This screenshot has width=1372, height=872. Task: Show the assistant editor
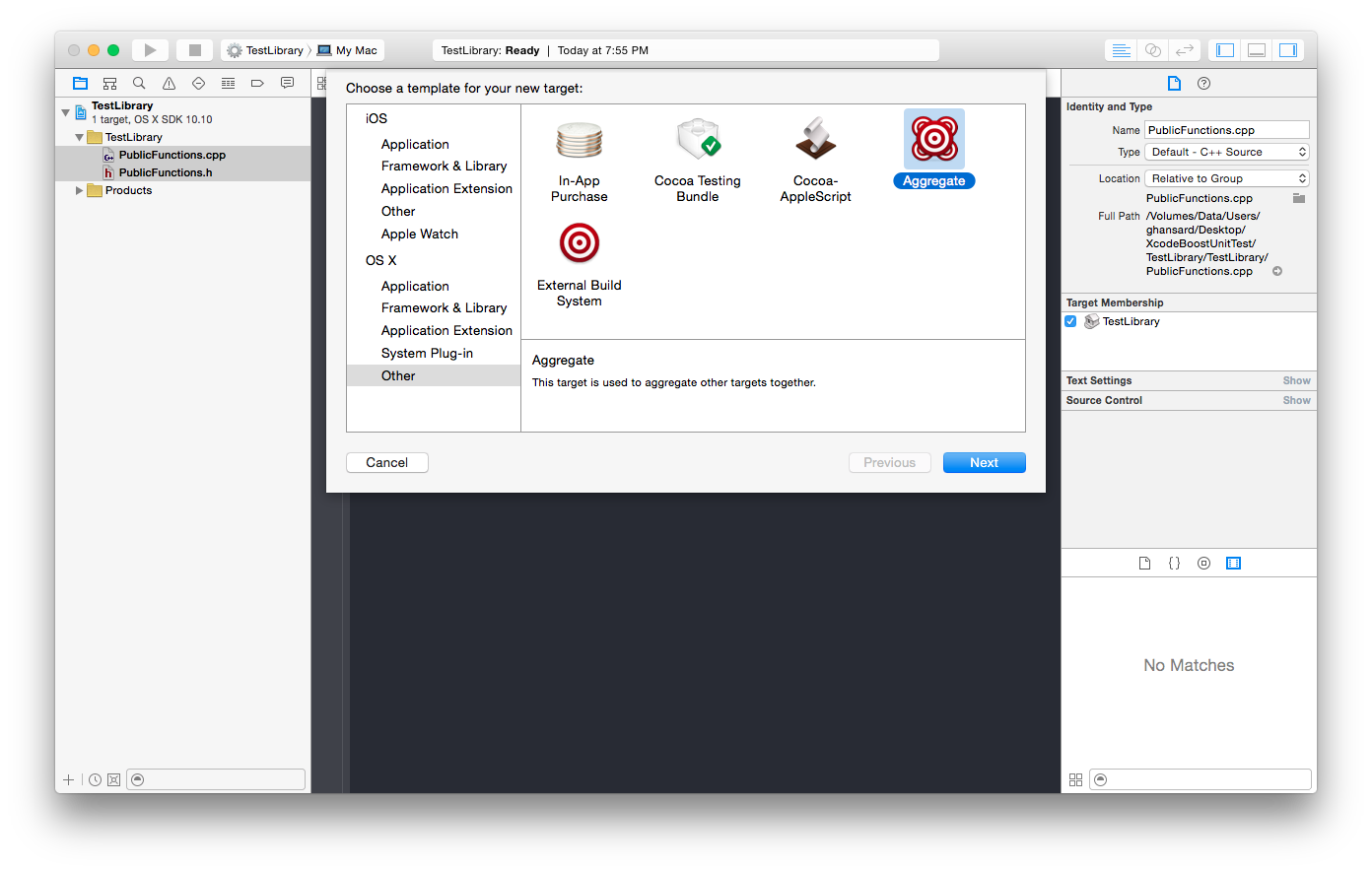1152,50
